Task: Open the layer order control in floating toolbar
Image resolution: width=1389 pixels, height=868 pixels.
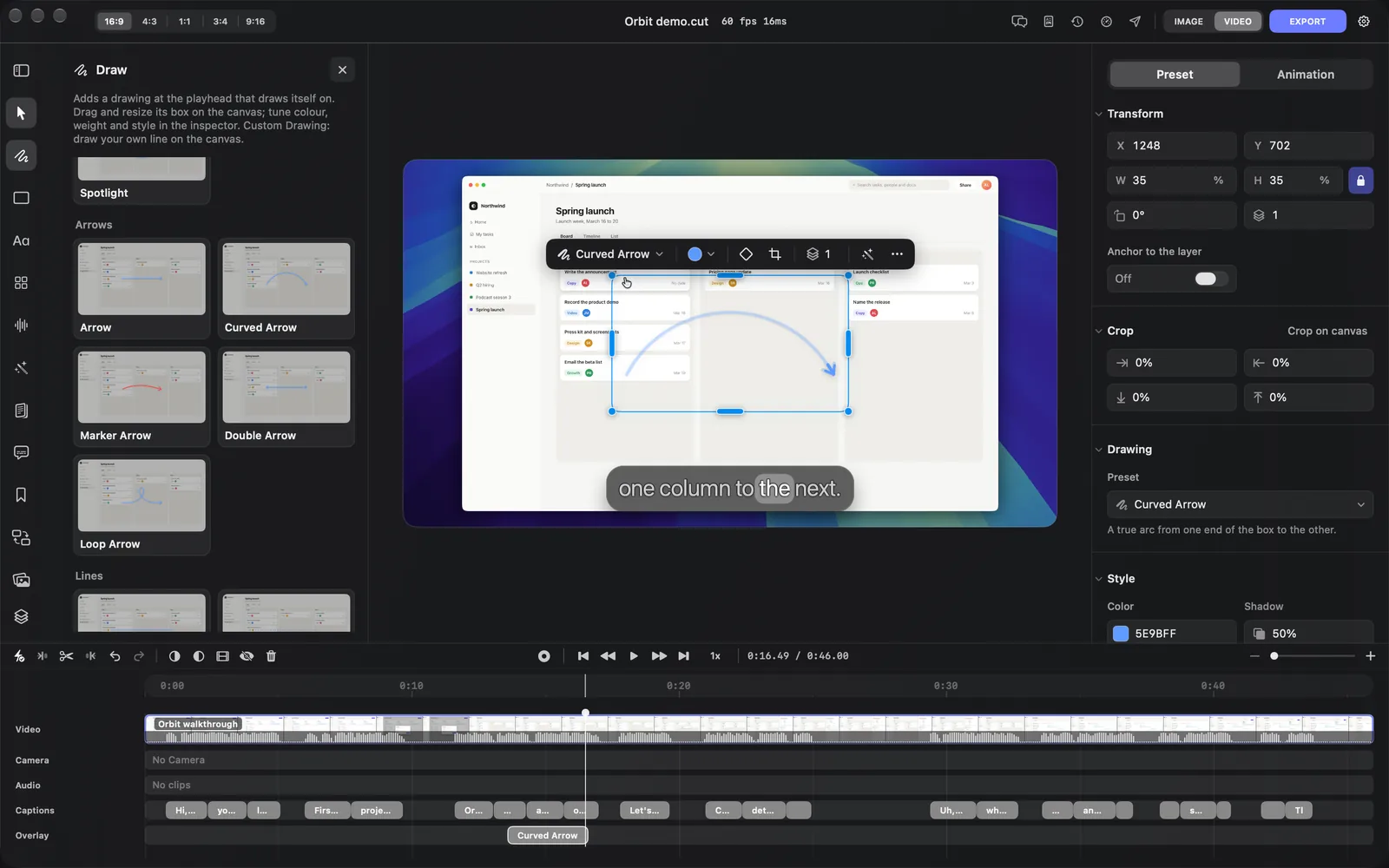Action: 819,254
